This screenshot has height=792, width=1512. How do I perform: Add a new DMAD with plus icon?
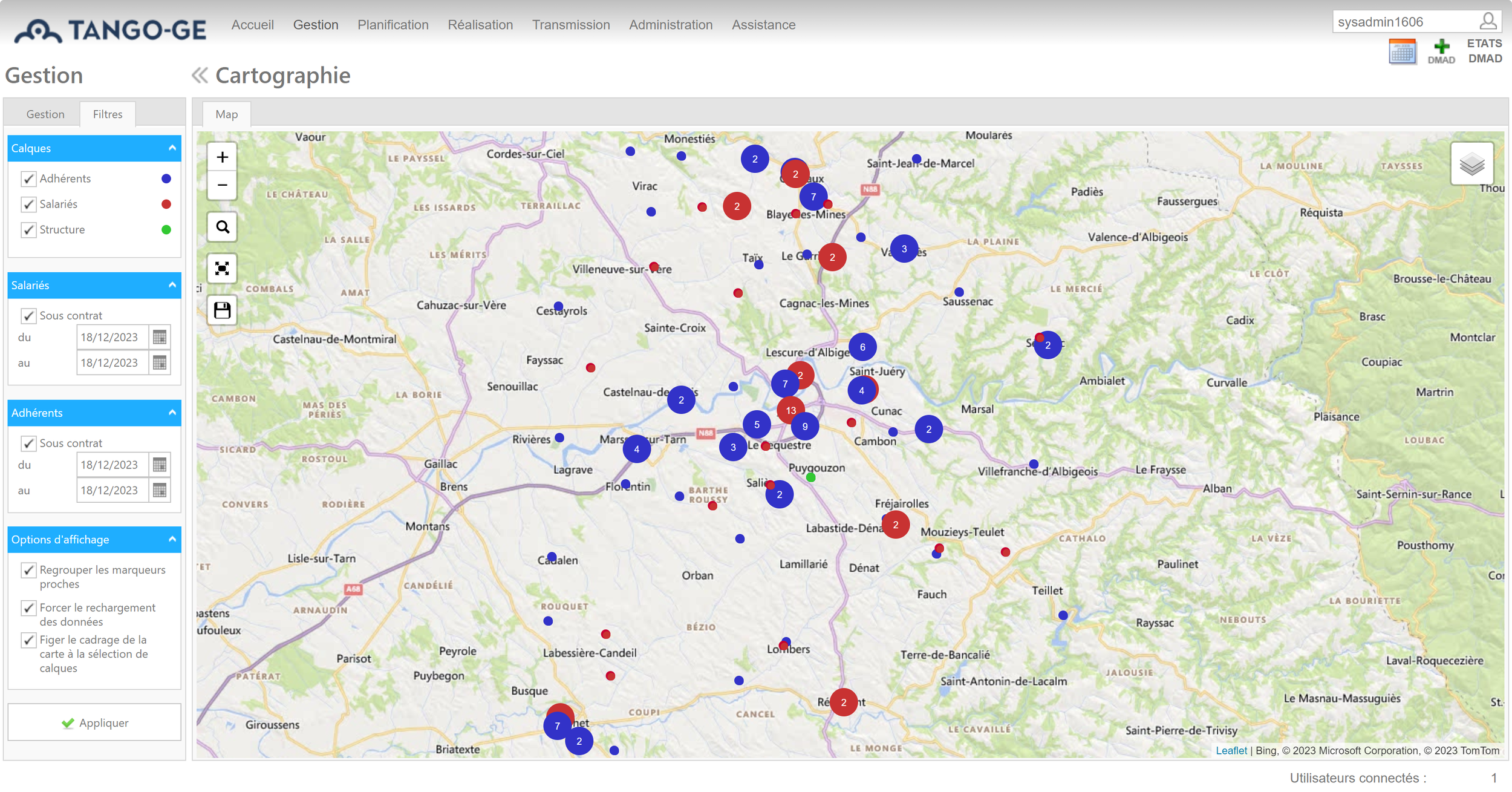tap(1441, 51)
